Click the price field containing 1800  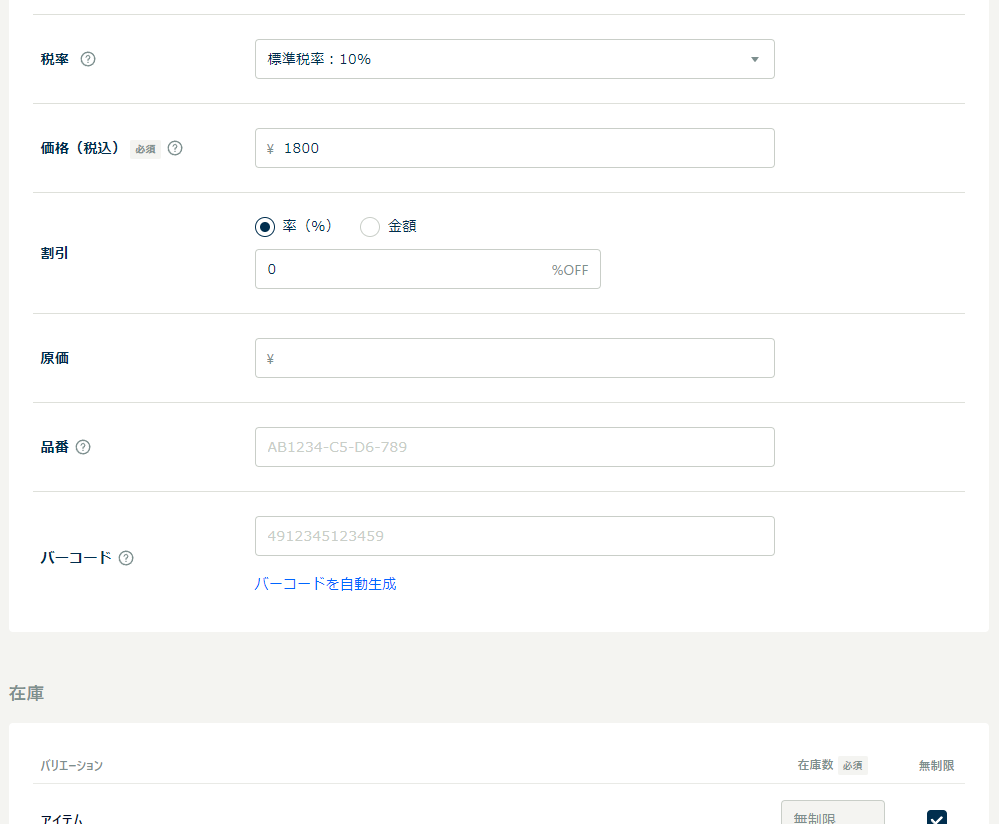tap(514, 148)
